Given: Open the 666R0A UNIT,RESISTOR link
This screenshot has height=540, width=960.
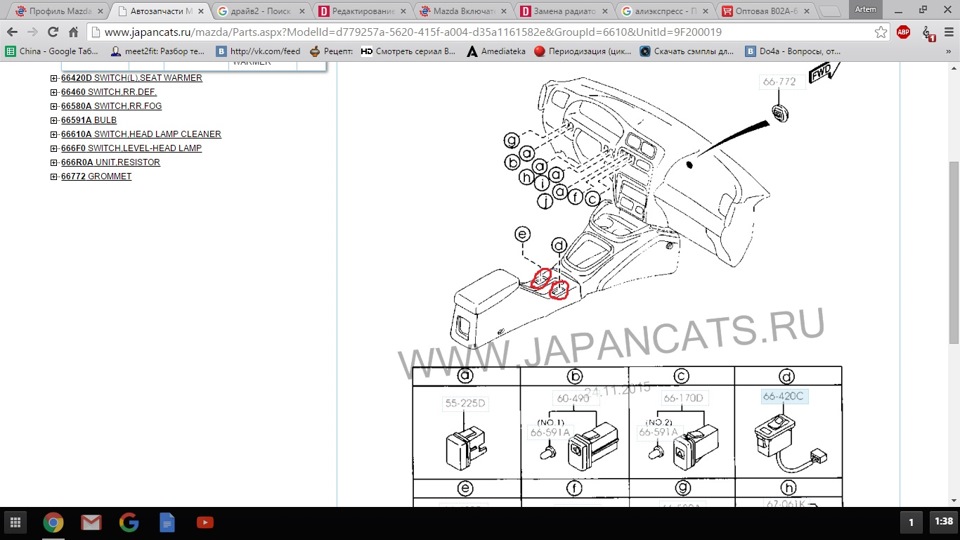Looking at the screenshot, I should pos(111,162).
